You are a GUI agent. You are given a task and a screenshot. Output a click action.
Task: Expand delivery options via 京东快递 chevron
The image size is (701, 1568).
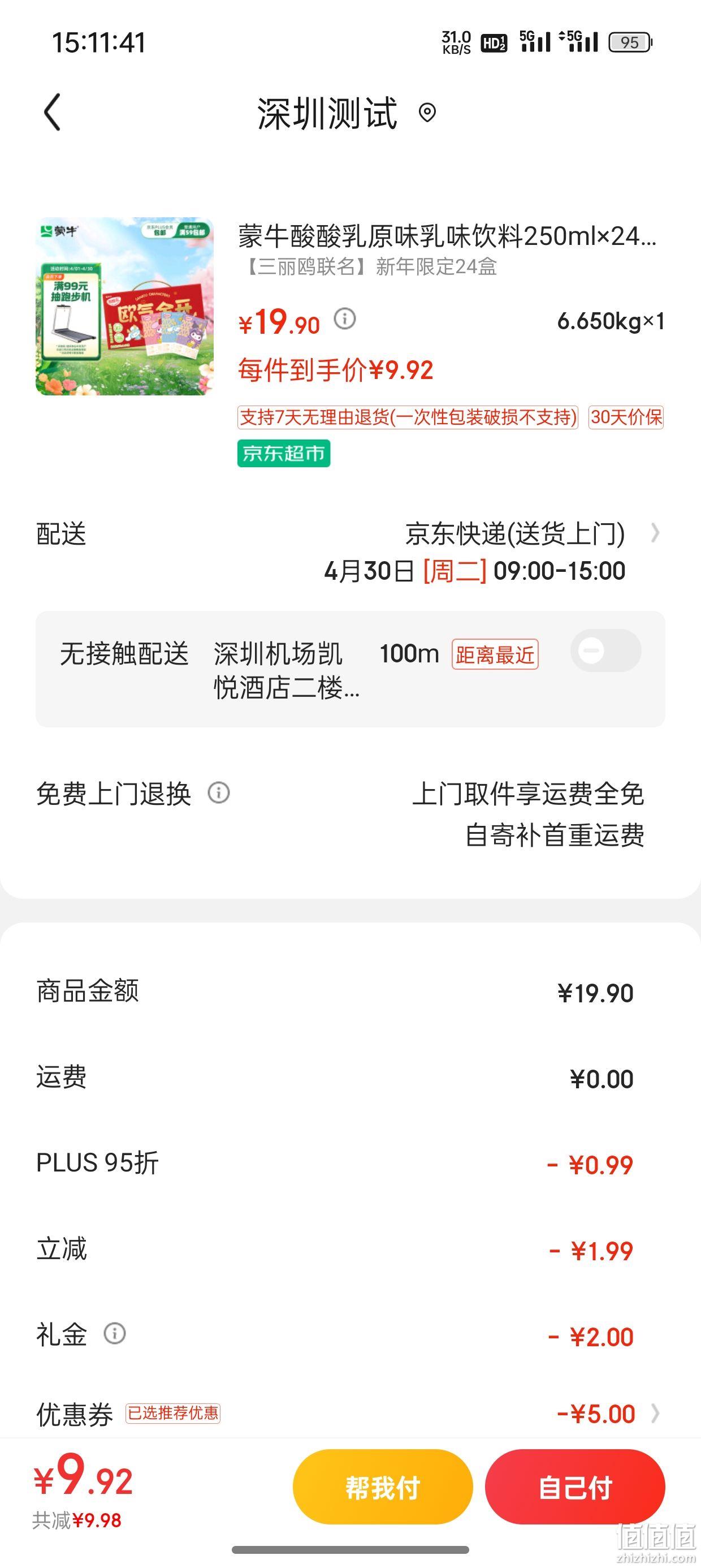point(655,533)
